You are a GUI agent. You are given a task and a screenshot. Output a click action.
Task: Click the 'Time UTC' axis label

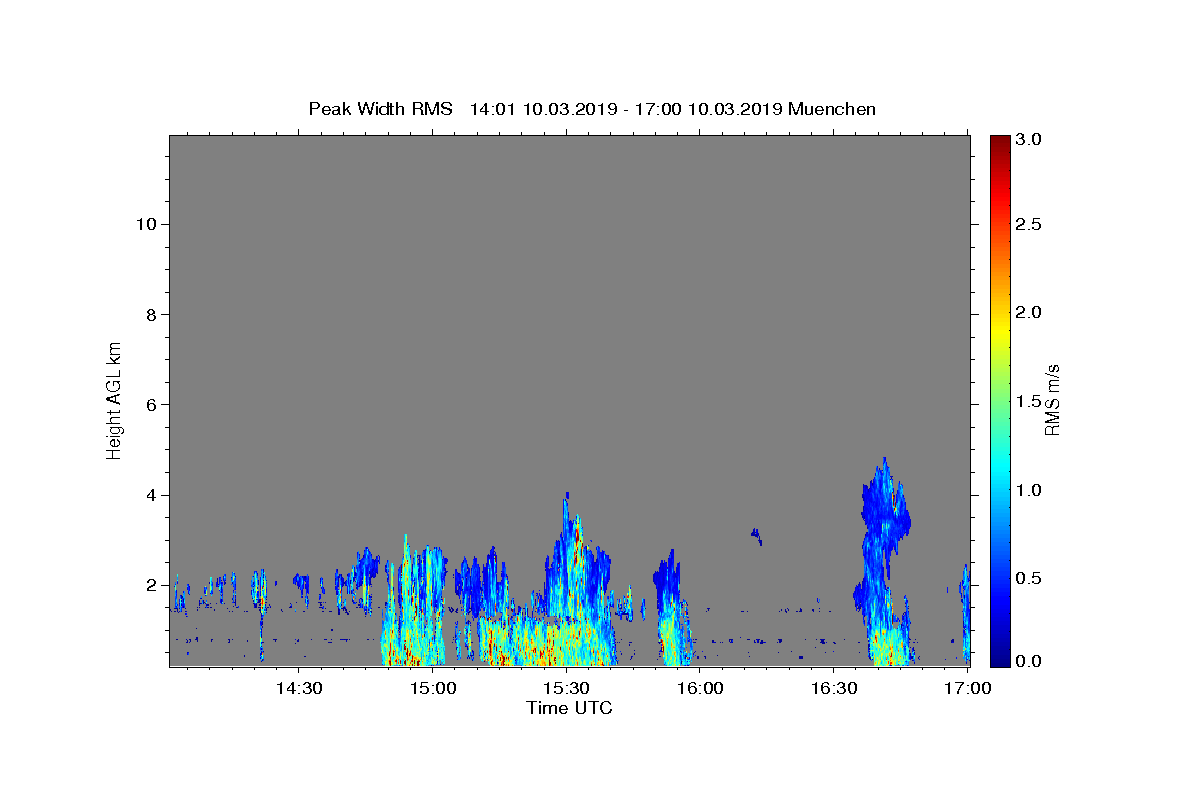[569, 708]
